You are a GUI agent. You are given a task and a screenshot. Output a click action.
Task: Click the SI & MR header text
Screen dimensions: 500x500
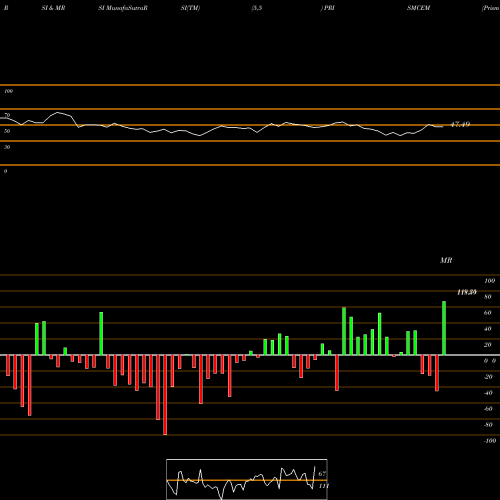(53, 8)
